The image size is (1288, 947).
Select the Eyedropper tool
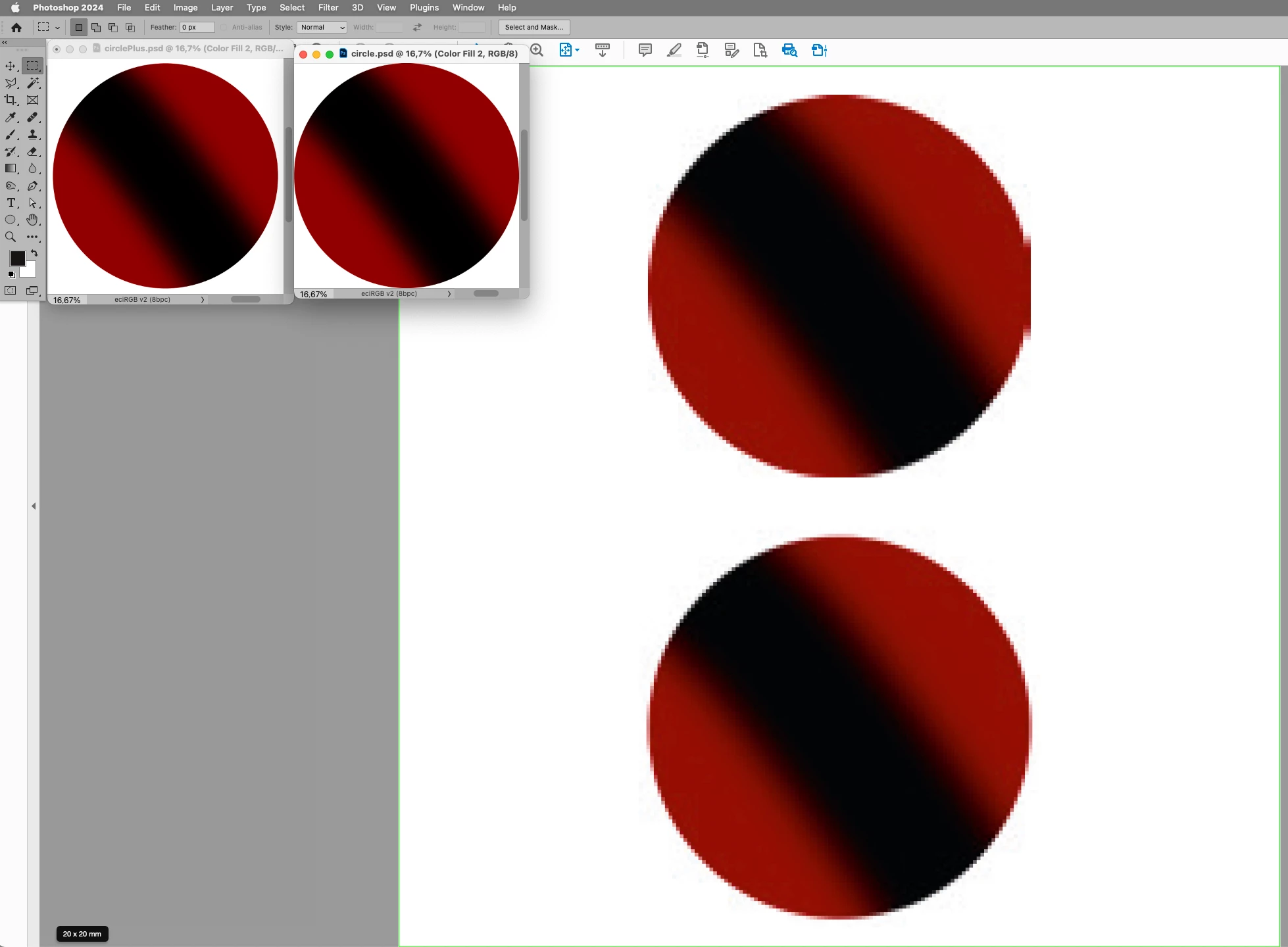(x=11, y=117)
